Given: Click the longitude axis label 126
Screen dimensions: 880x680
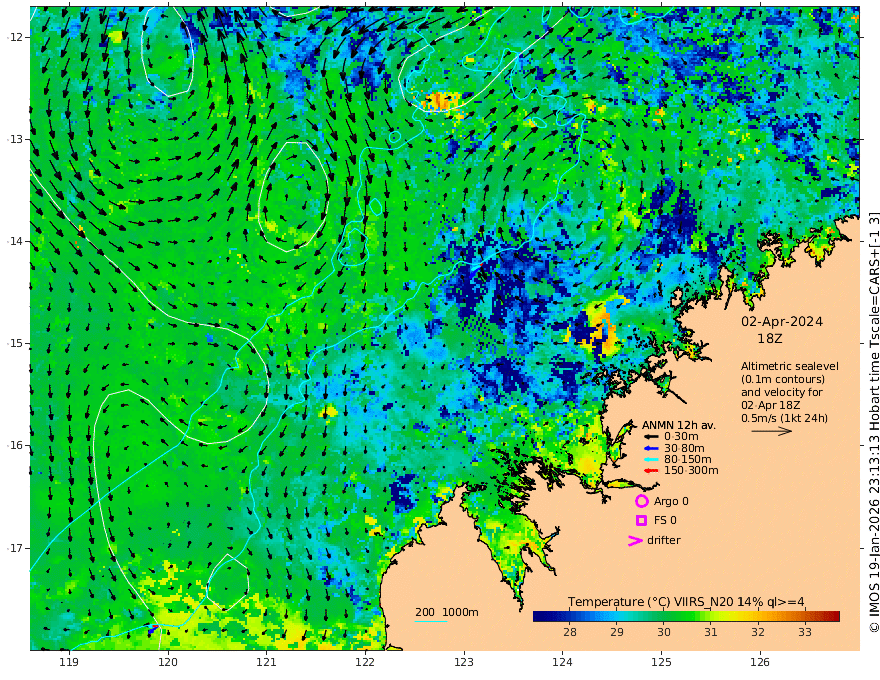Looking at the screenshot, I should 760,662.
